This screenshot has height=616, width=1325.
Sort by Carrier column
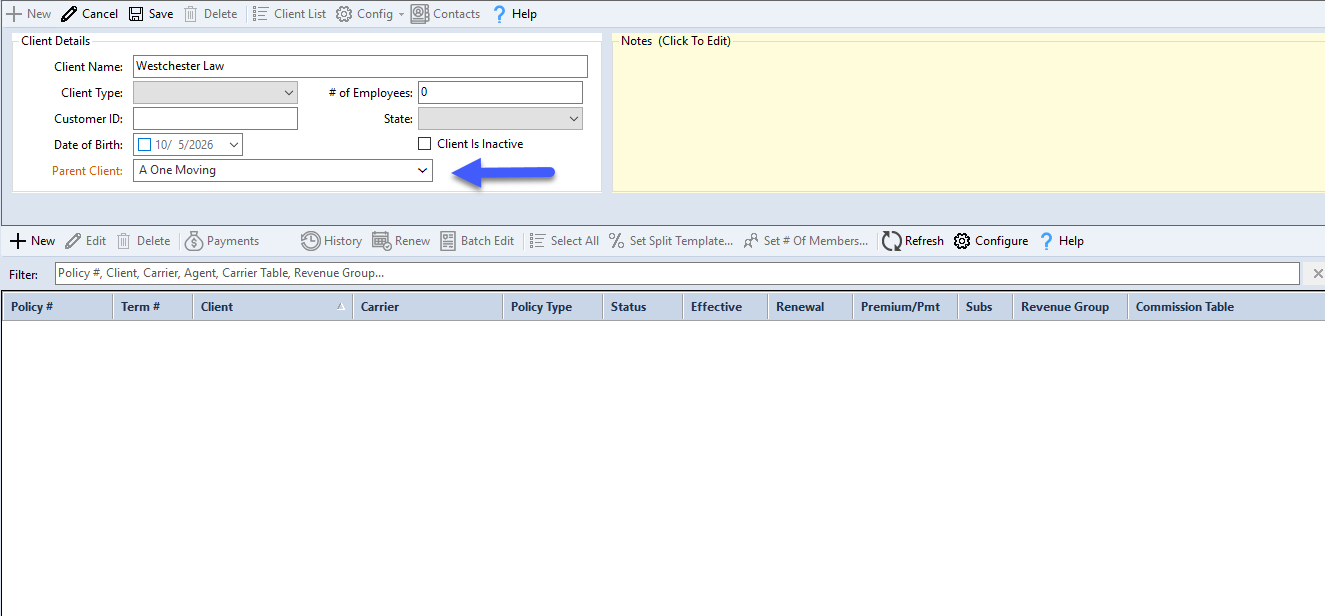[428, 307]
